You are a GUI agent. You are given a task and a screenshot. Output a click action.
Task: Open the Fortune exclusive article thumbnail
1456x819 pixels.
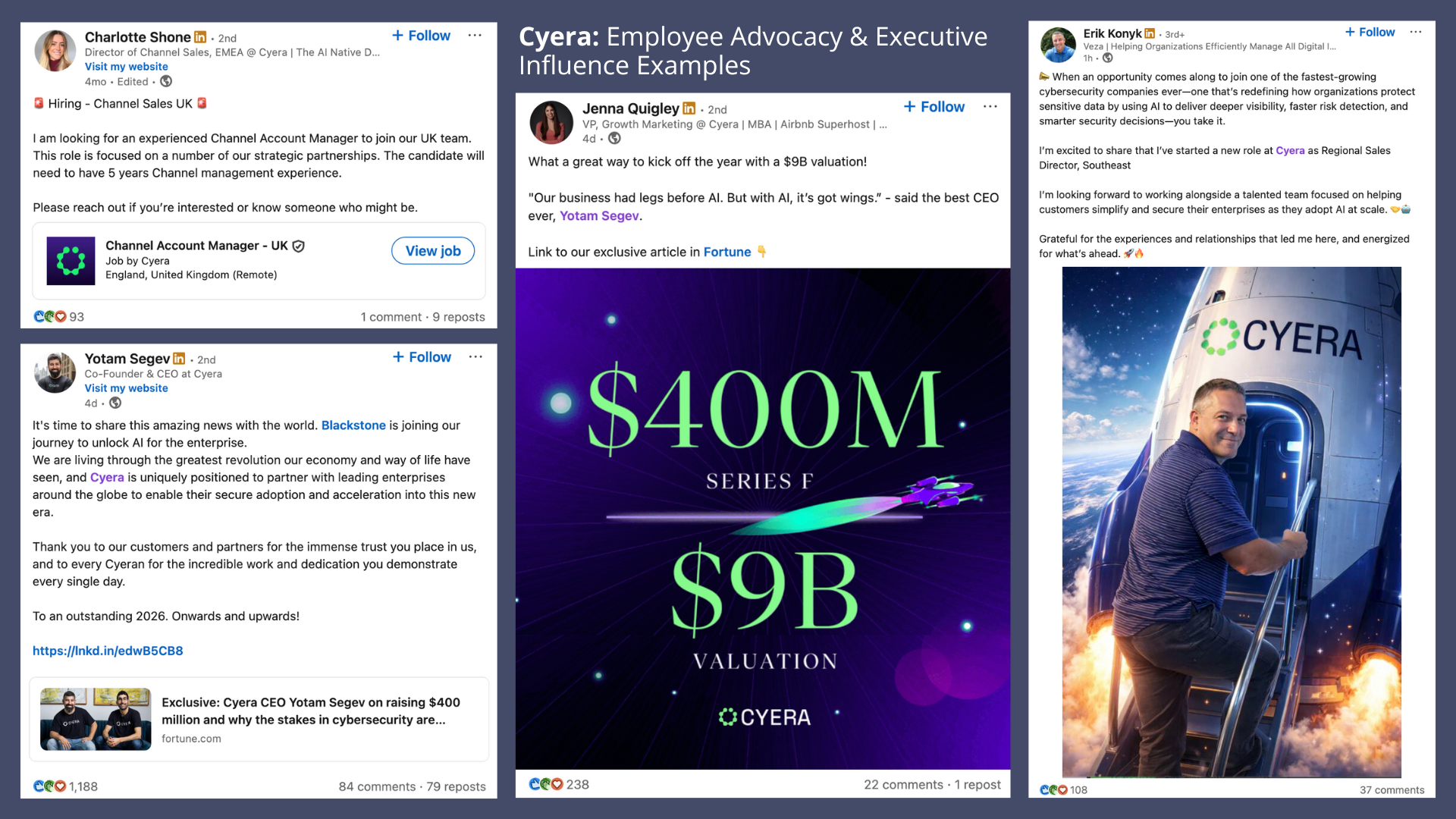96,719
